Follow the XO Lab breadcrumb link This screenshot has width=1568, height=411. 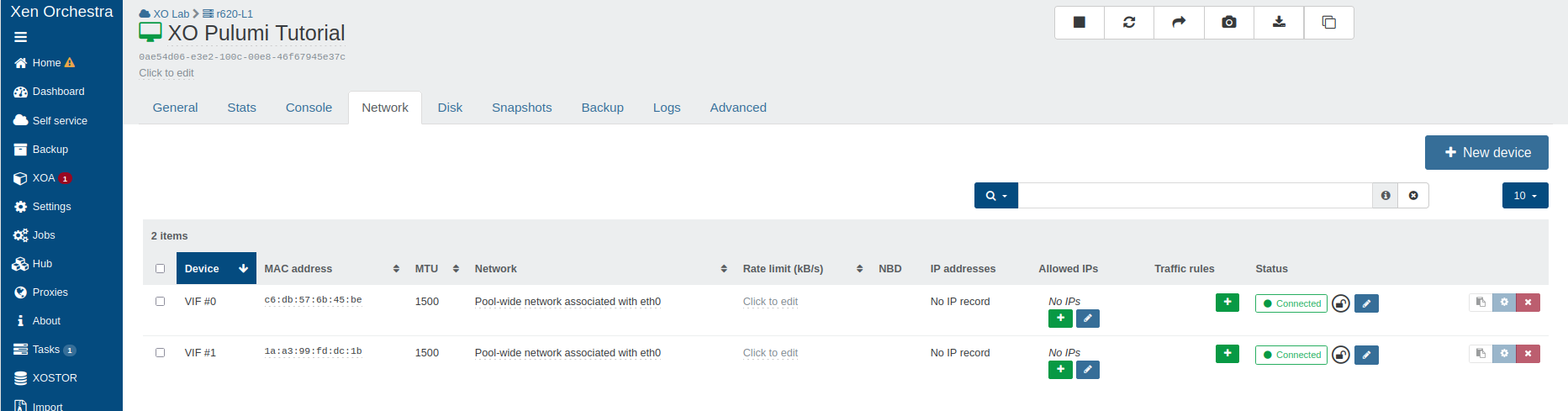[171, 14]
